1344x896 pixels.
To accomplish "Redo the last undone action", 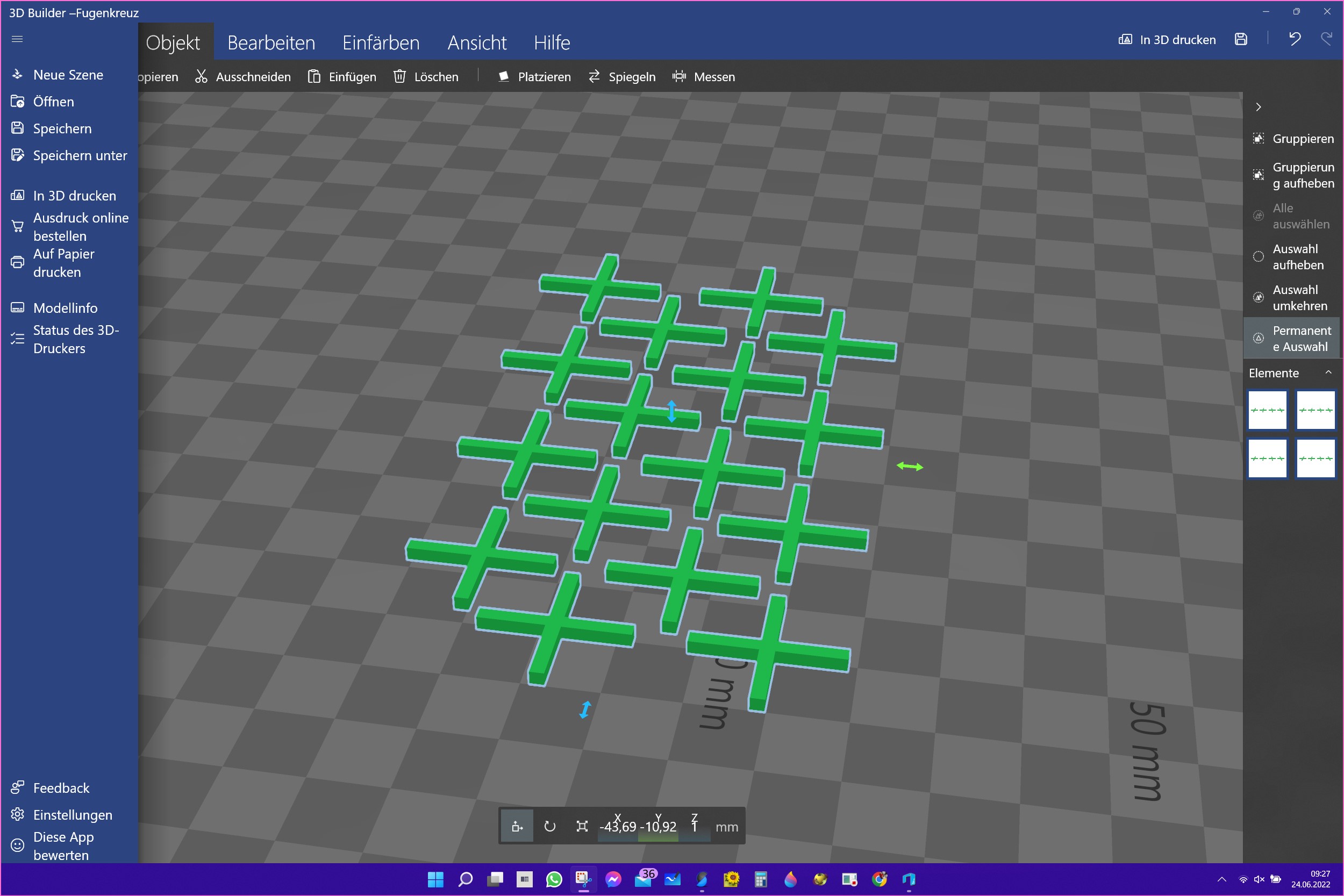I will point(1326,39).
